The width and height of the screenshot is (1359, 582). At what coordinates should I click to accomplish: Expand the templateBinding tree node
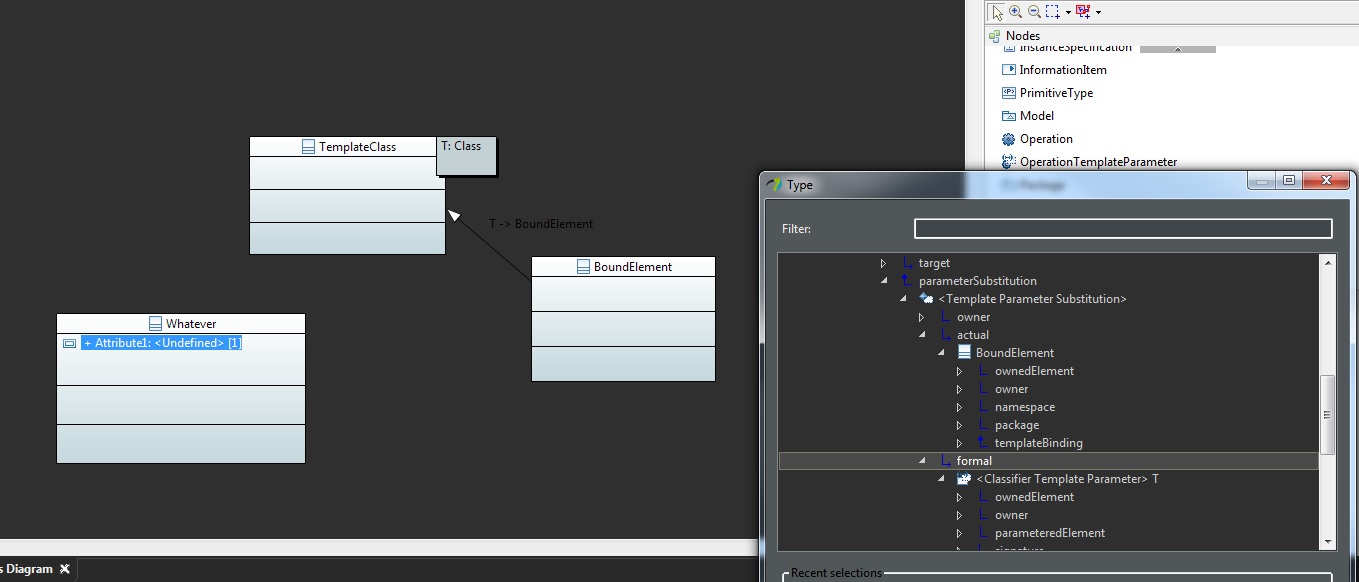(x=959, y=443)
